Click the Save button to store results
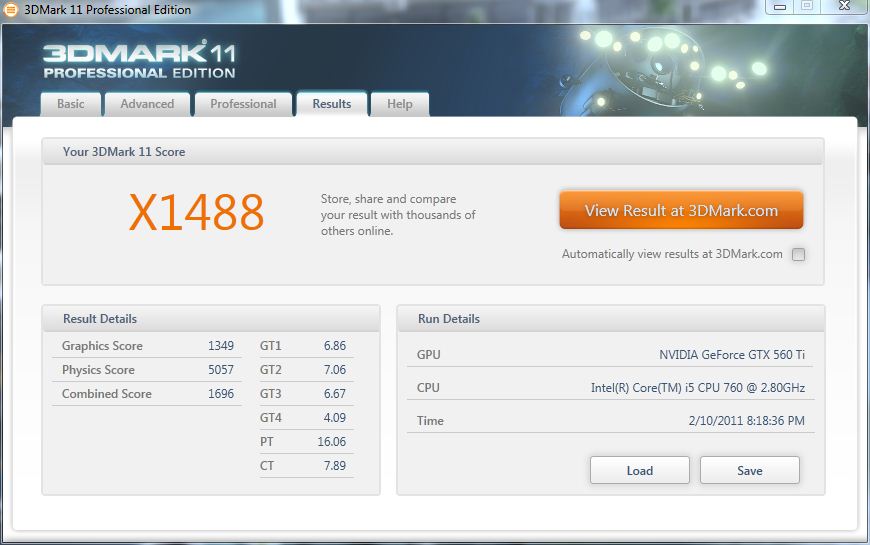 pyautogui.click(x=749, y=470)
